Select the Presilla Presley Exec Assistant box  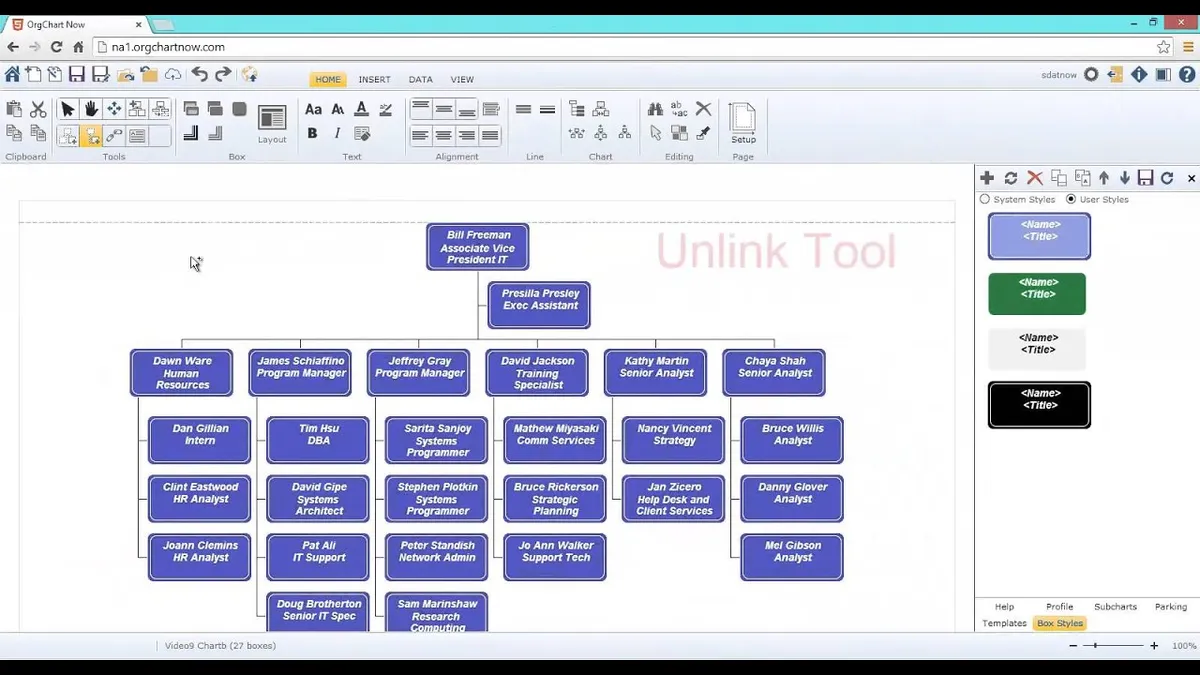[539, 305]
